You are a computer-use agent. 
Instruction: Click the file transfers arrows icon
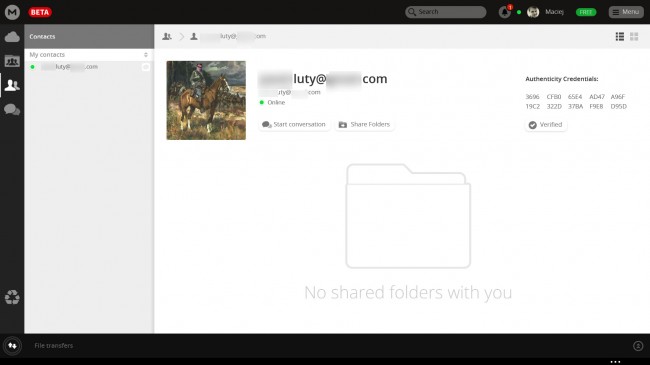[12, 346]
